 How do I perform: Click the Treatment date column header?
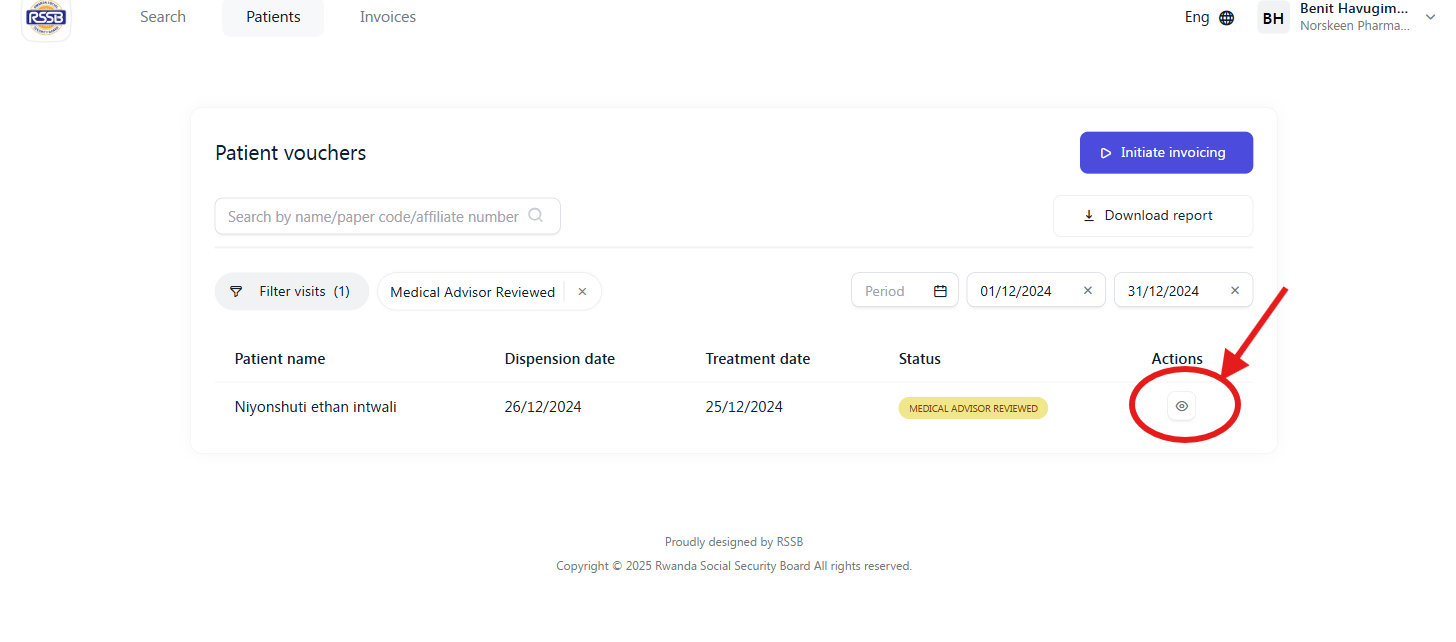point(758,359)
